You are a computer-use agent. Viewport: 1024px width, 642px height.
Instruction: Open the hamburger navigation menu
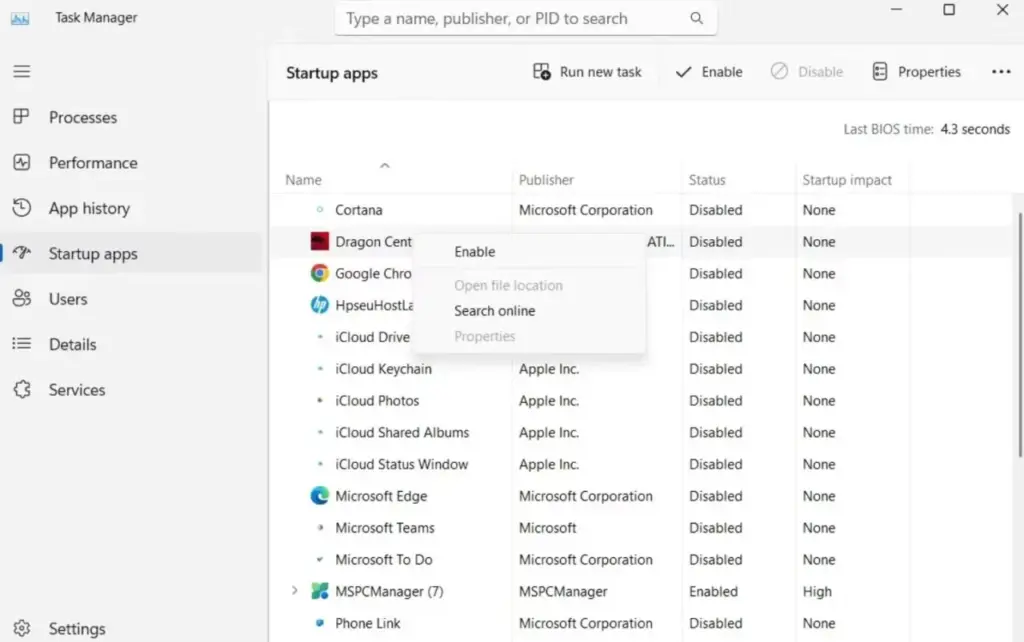21,72
